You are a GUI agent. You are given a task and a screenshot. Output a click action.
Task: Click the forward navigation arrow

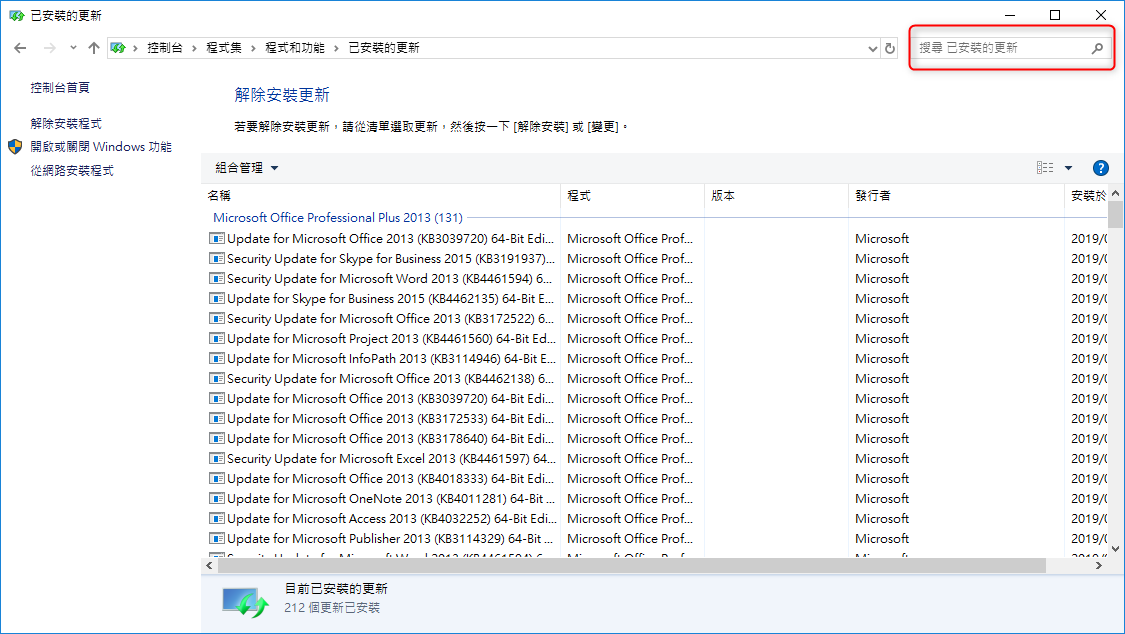(x=50, y=48)
